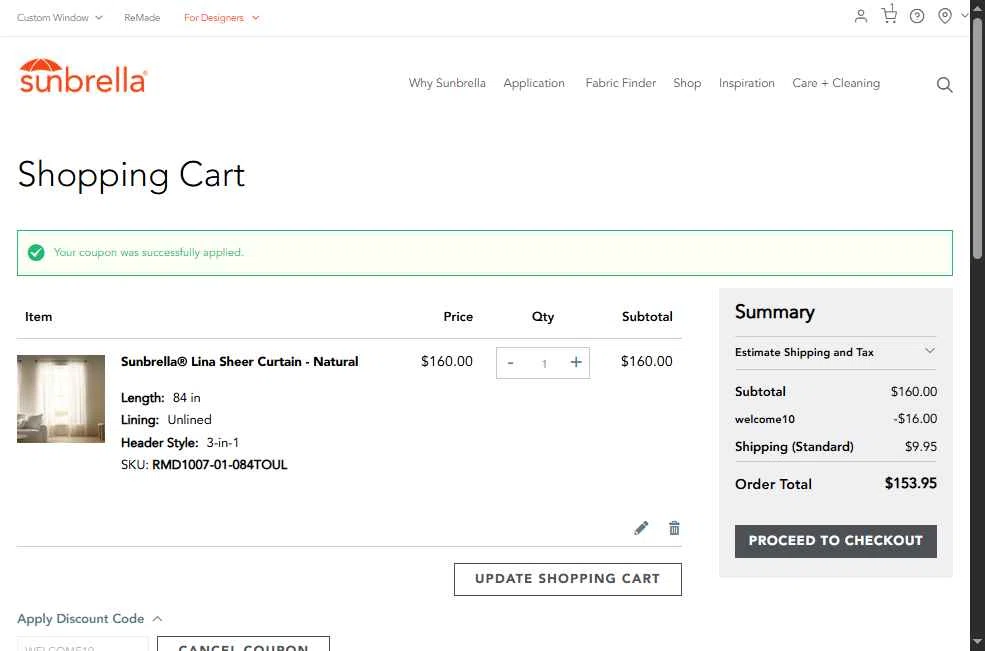Click the Sunbrella logo
Viewport: 985px width, 651px height.
83,76
